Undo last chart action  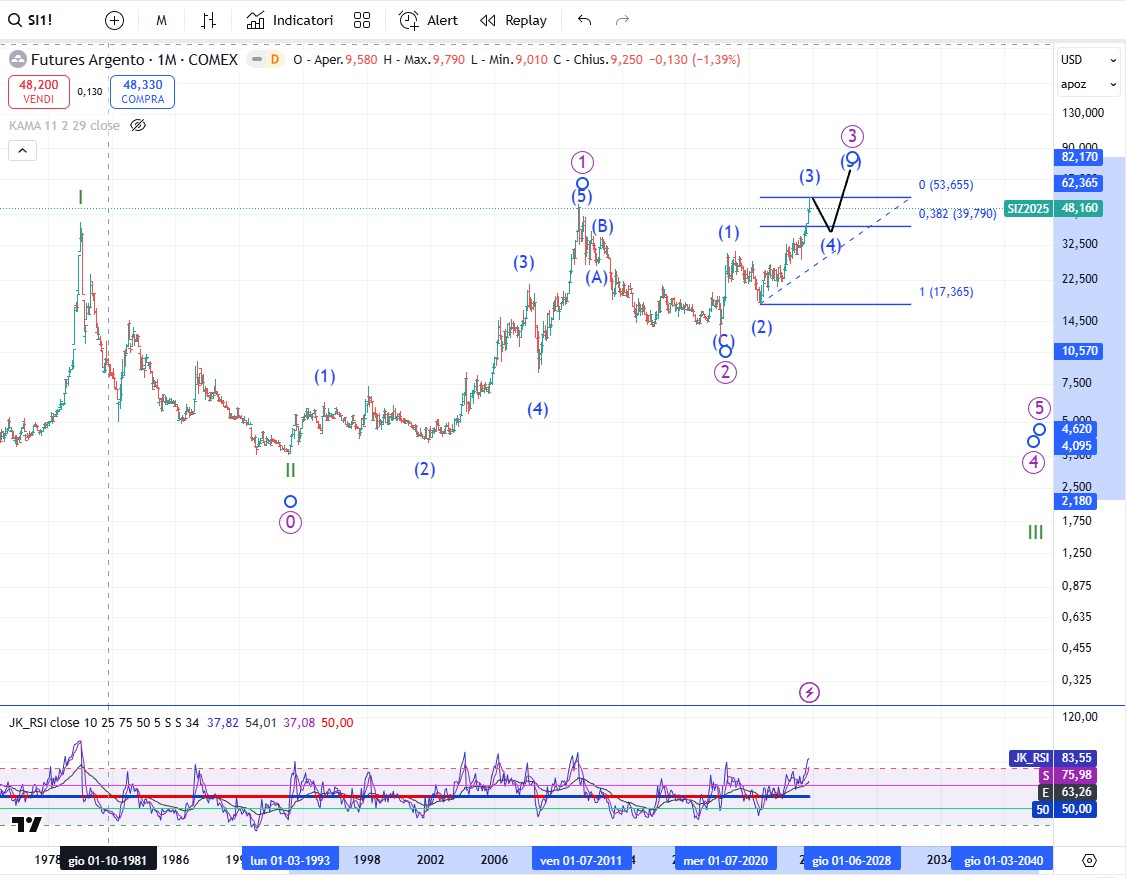tap(585, 21)
